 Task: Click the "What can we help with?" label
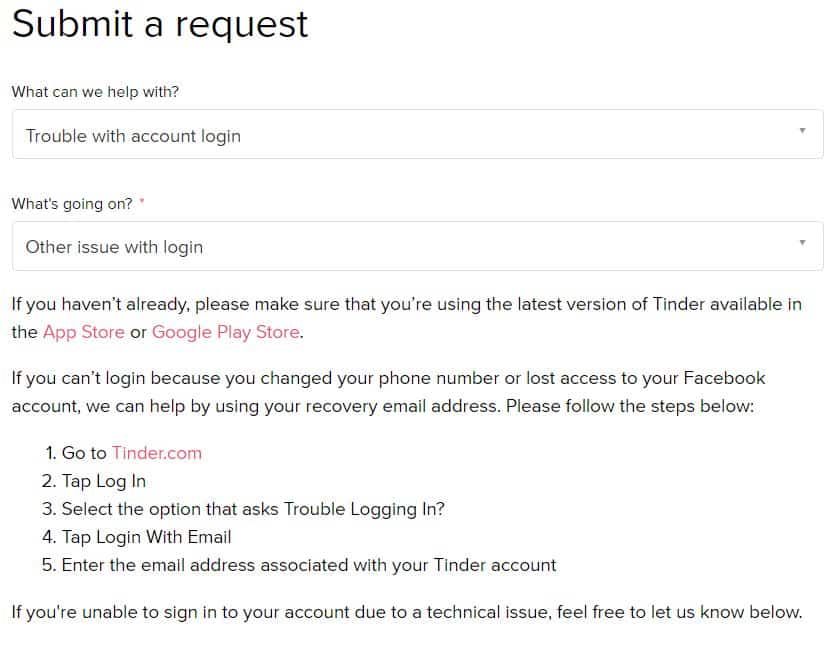(x=95, y=91)
